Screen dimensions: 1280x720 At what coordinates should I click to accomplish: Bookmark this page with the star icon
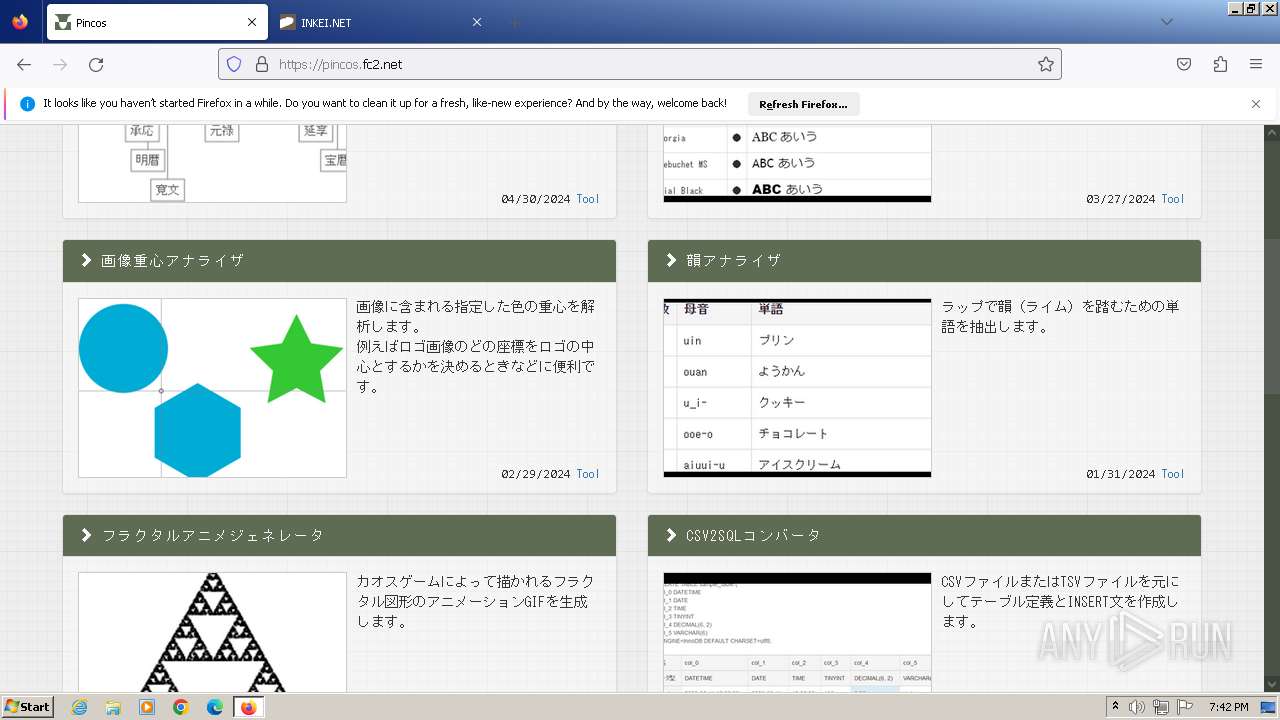tap(1046, 64)
